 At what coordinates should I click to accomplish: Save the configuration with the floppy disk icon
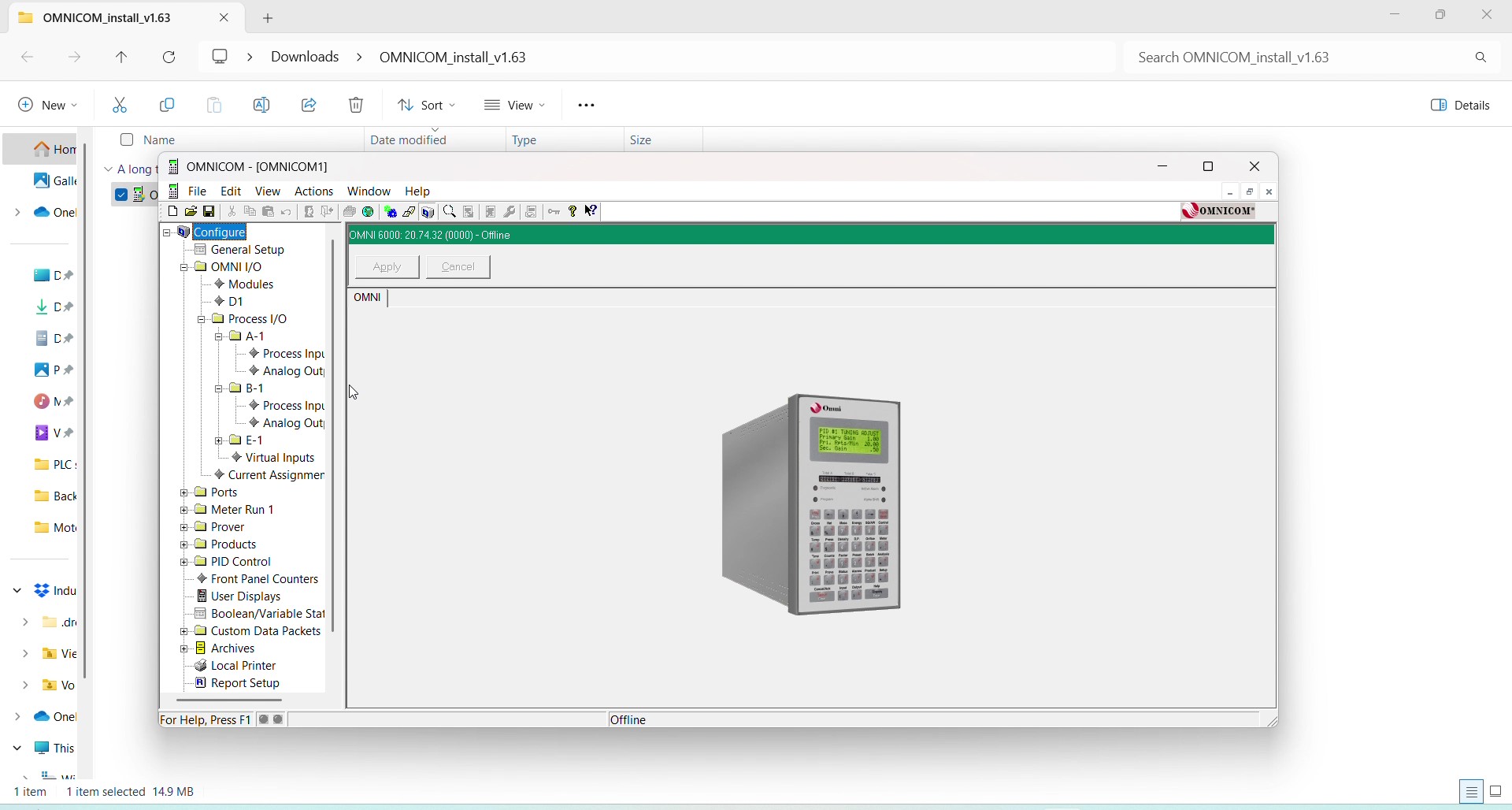click(x=209, y=212)
